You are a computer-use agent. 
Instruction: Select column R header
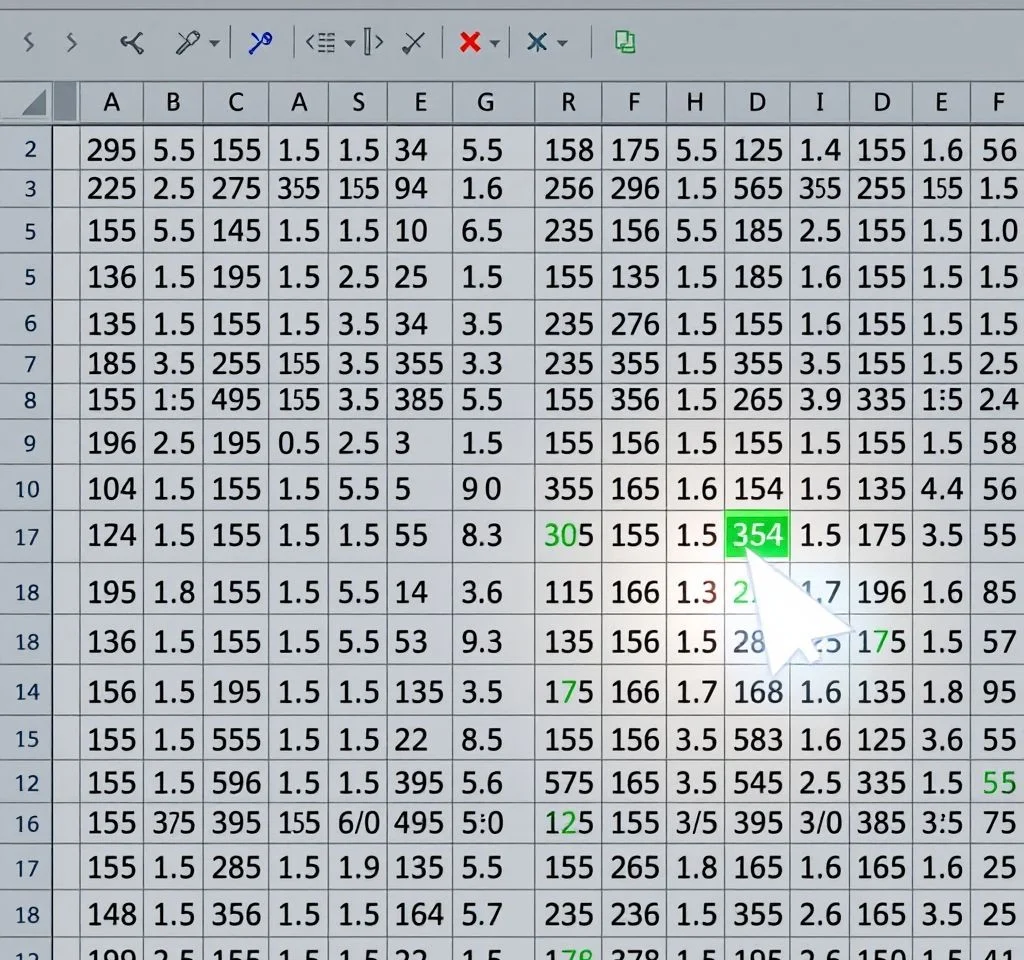pos(568,102)
